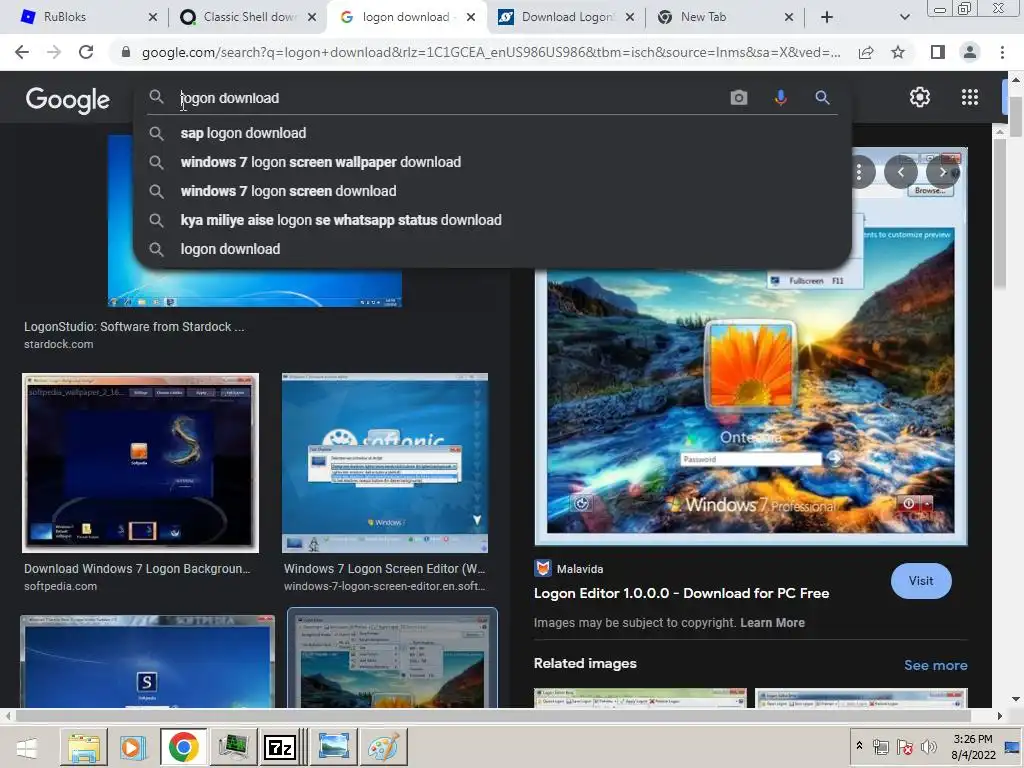1024x768 pixels.
Task: Open thumbnail with S icon on blue
Action: coord(148,661)
